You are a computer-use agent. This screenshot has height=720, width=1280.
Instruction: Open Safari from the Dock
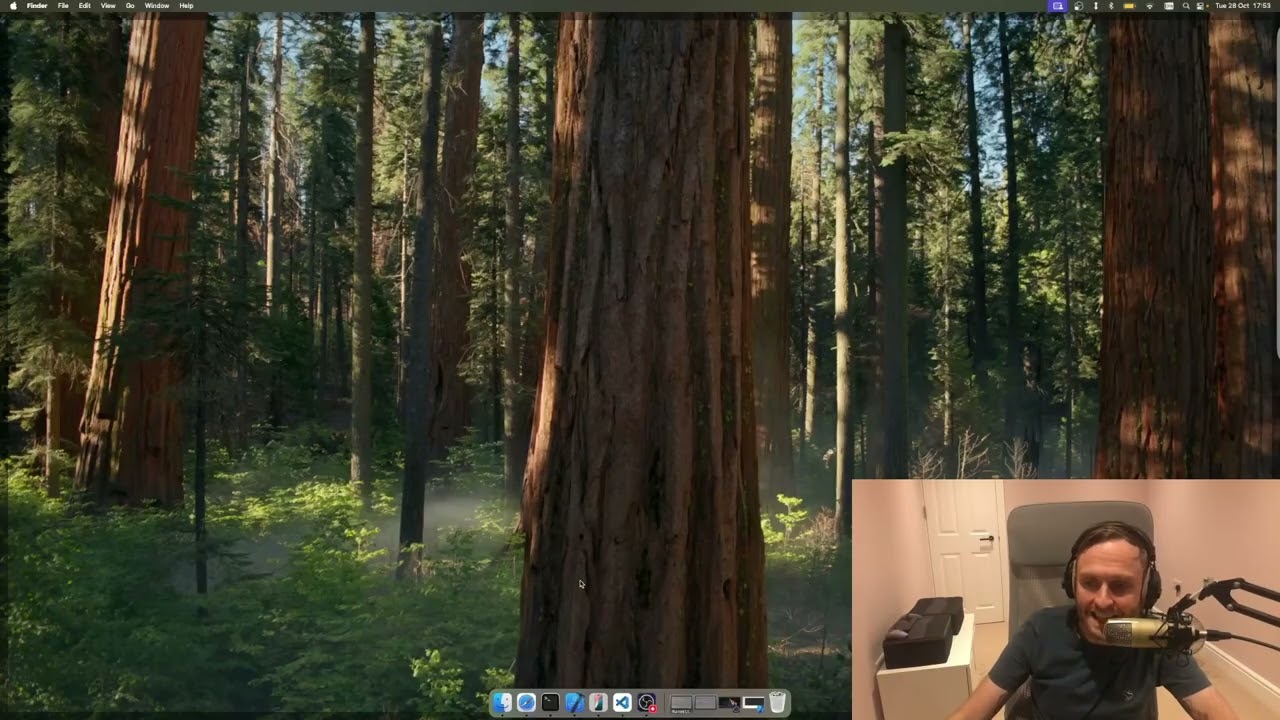coord(526,703)
